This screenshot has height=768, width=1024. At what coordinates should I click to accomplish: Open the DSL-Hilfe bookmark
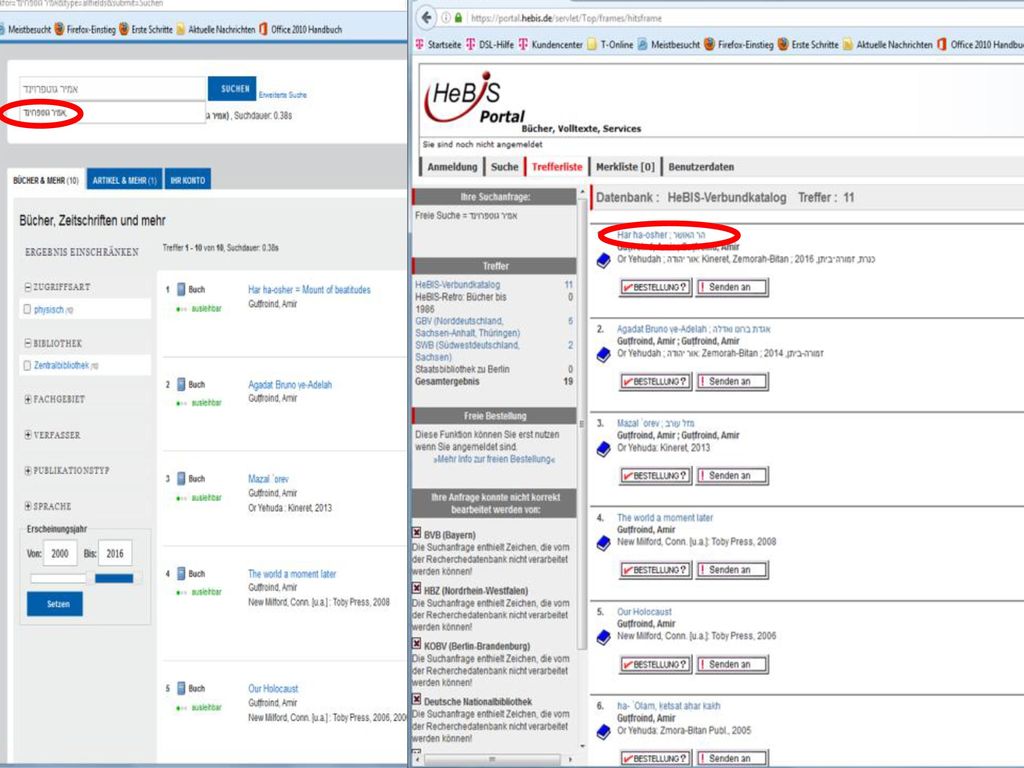click(x=490, y=44)
